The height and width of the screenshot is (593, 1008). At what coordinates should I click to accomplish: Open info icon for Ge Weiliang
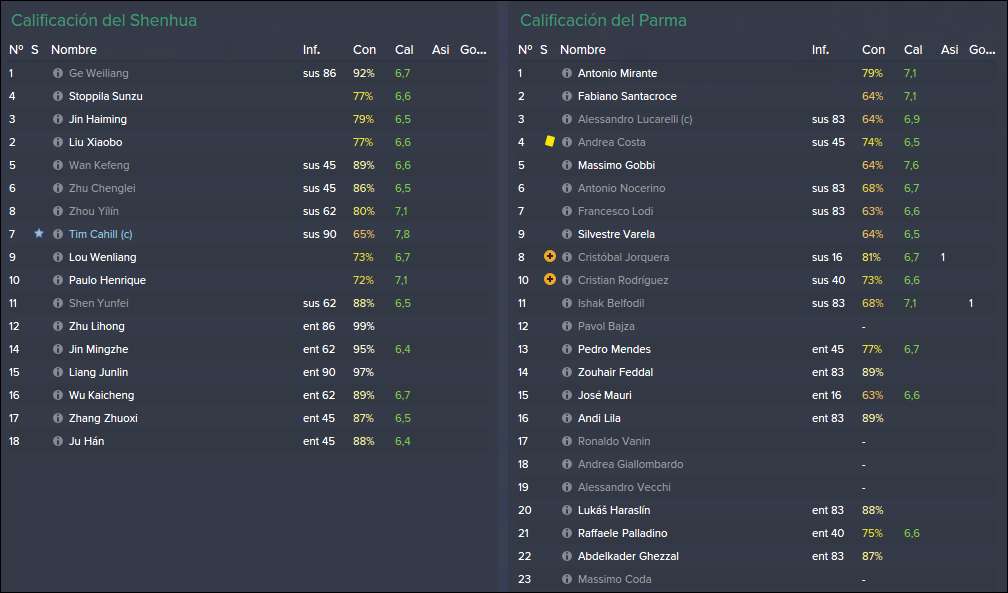58,73
